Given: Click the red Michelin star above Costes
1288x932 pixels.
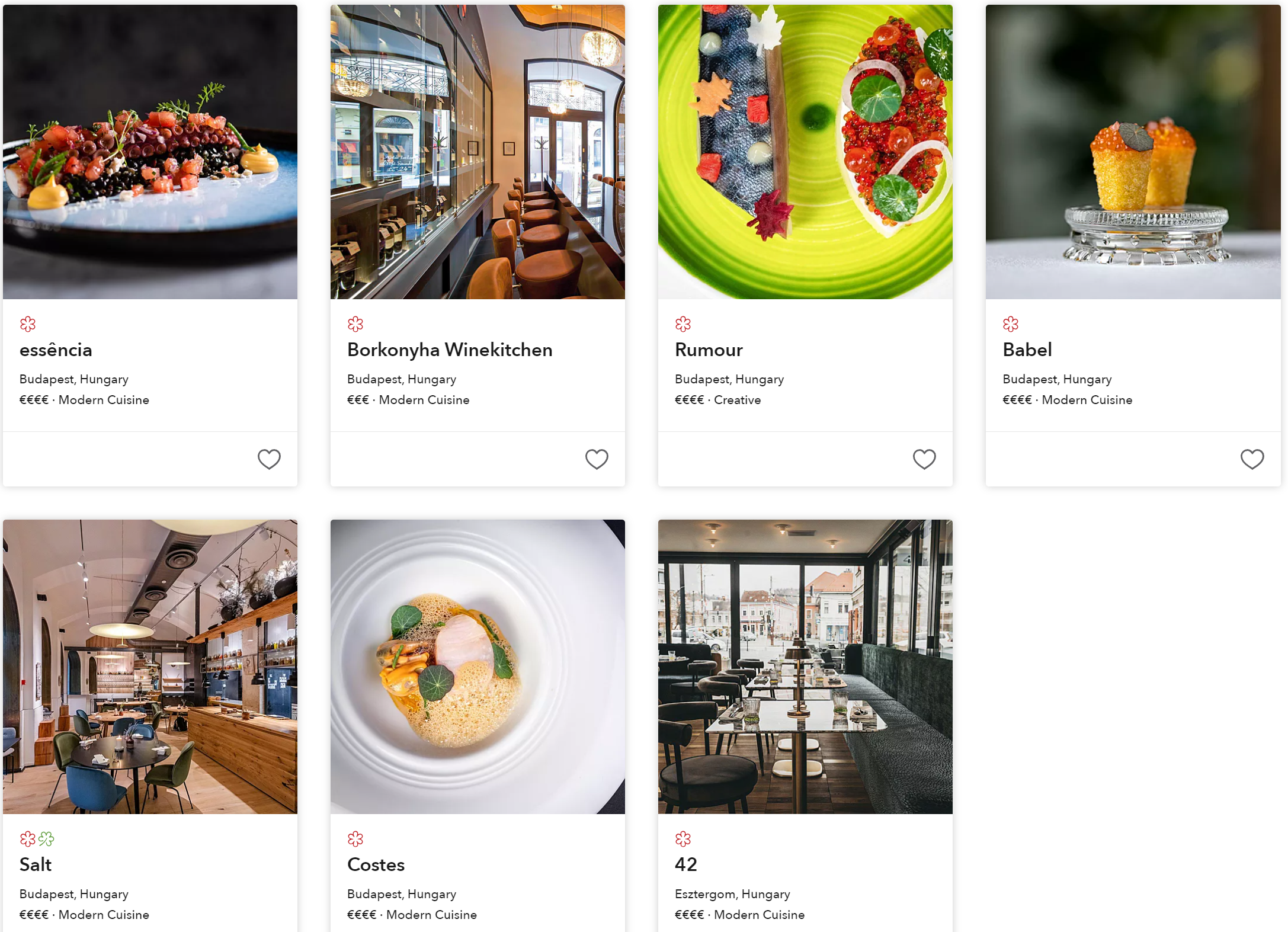Looking at the screenshot, I should pyautogui.click(x=355, y=839).
